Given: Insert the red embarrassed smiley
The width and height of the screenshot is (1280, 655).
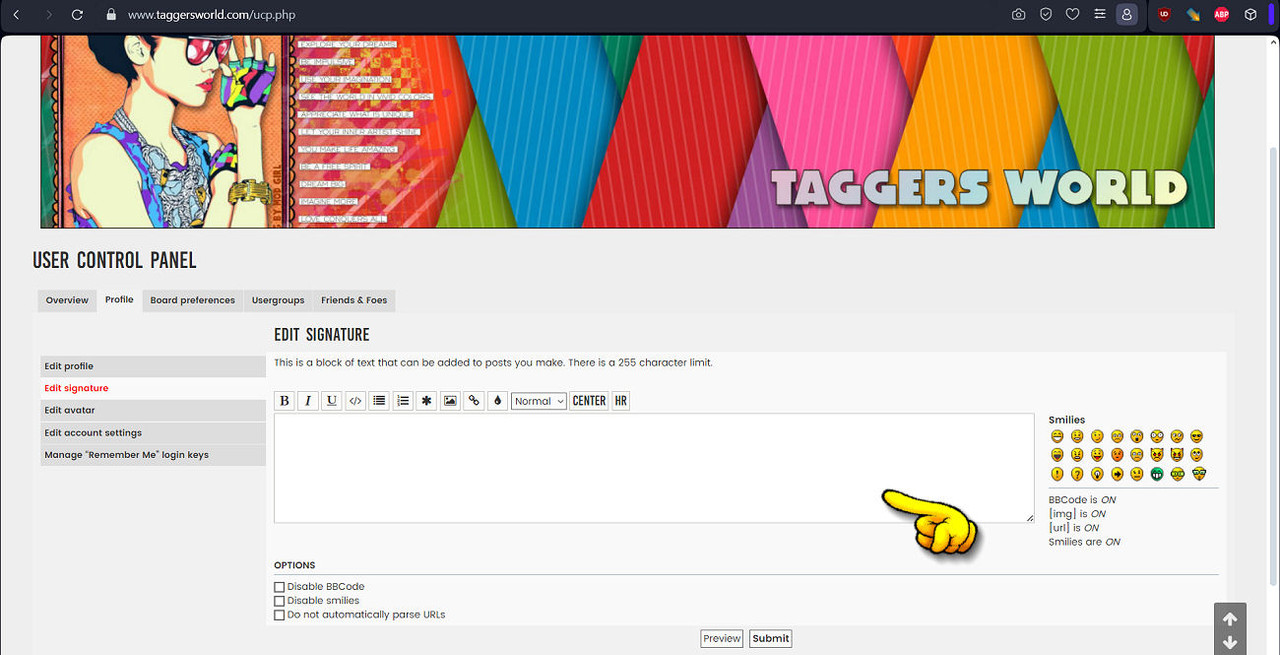Looking at the screenshot, I should [1117, 455].
